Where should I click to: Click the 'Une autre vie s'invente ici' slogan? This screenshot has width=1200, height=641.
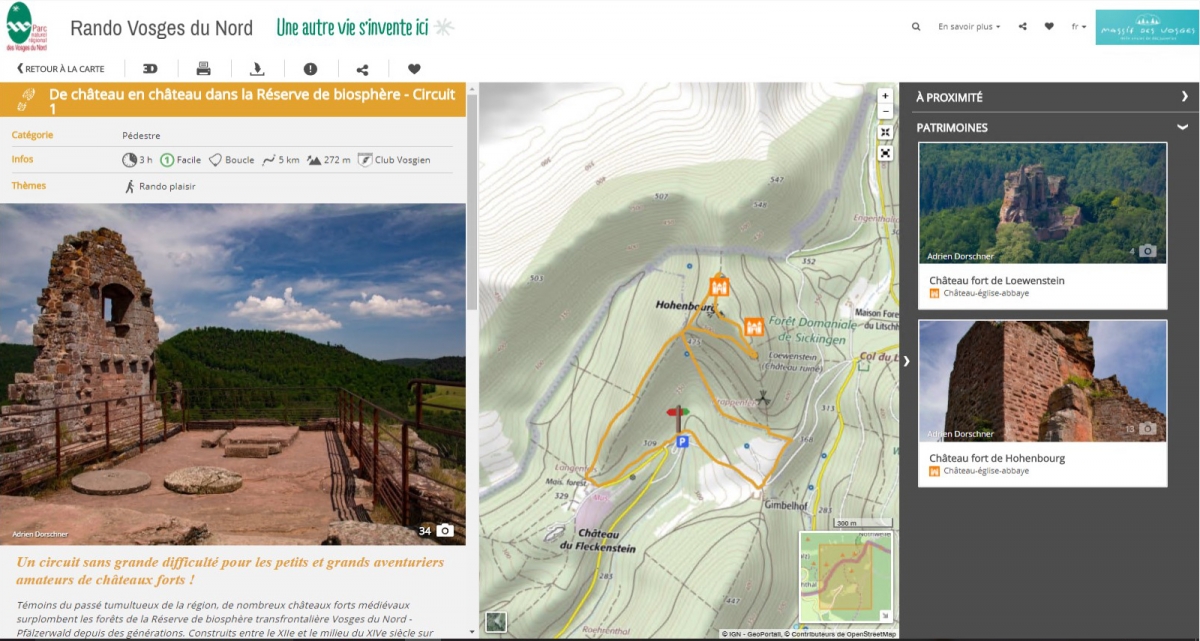pos(352,27)
